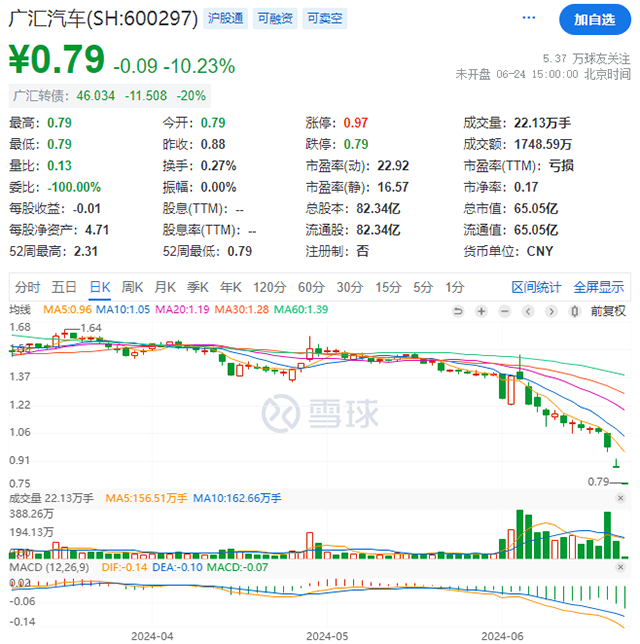Open the three-dot more options menu
This screenshot has height=644, width=640.
(x=528, y=18)
